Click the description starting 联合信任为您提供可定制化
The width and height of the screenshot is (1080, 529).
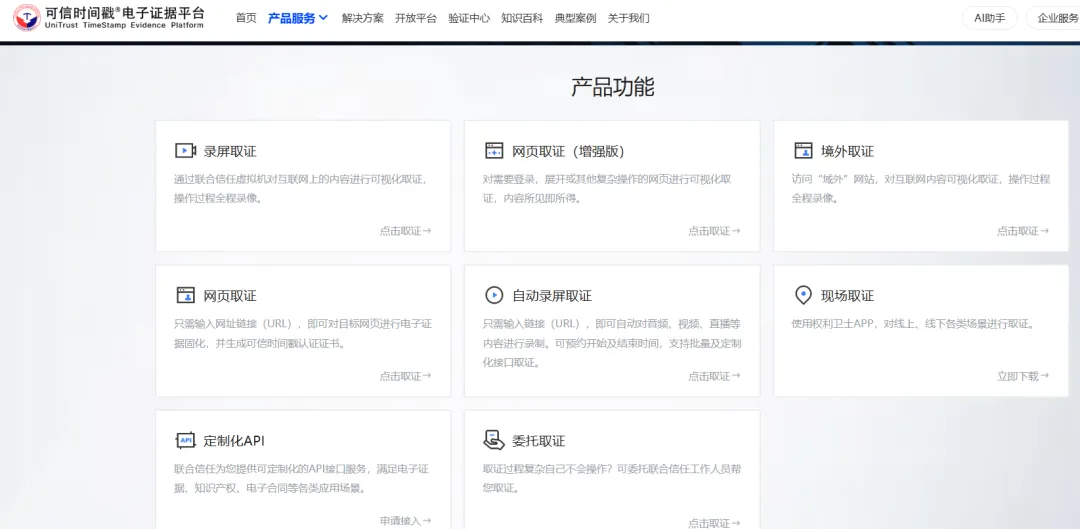pos(302,478)
